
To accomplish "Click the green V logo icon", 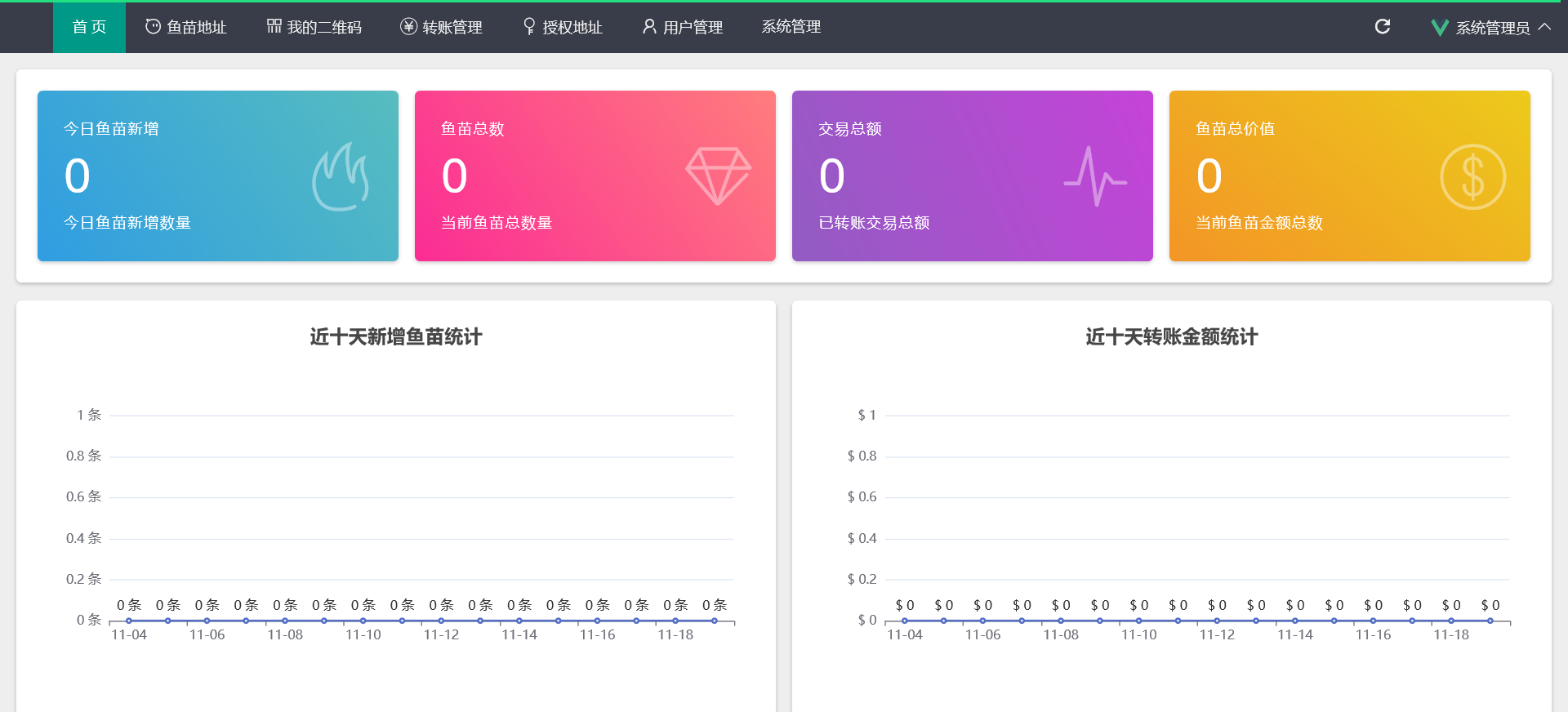I will tap(1440, 28).
